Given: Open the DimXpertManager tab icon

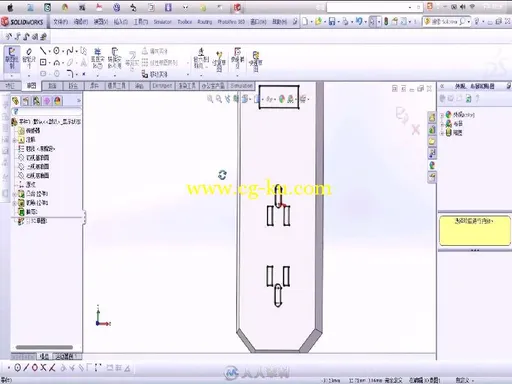Looking at the screenshot, I should (x=47, y=101).
